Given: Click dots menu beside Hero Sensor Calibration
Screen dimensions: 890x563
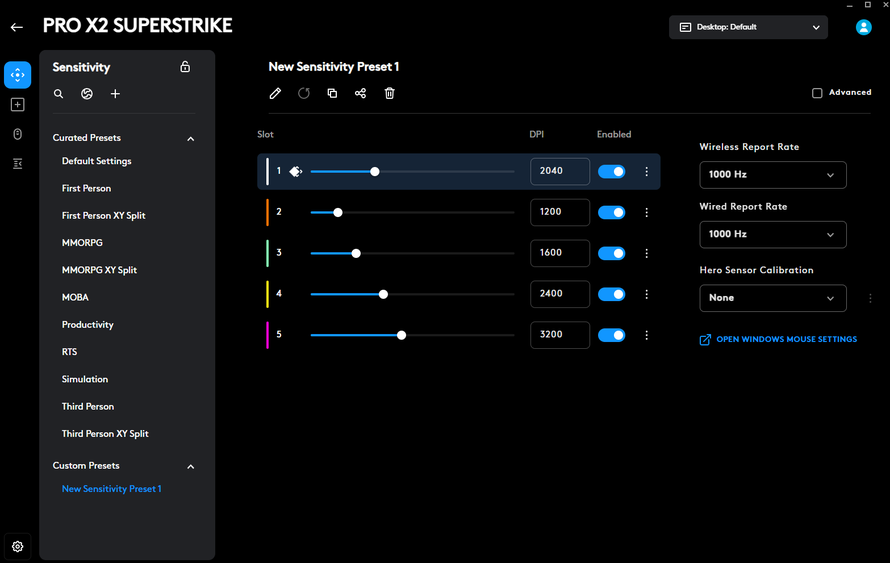Looking at the screenshot, I should (x=870, y=298).
